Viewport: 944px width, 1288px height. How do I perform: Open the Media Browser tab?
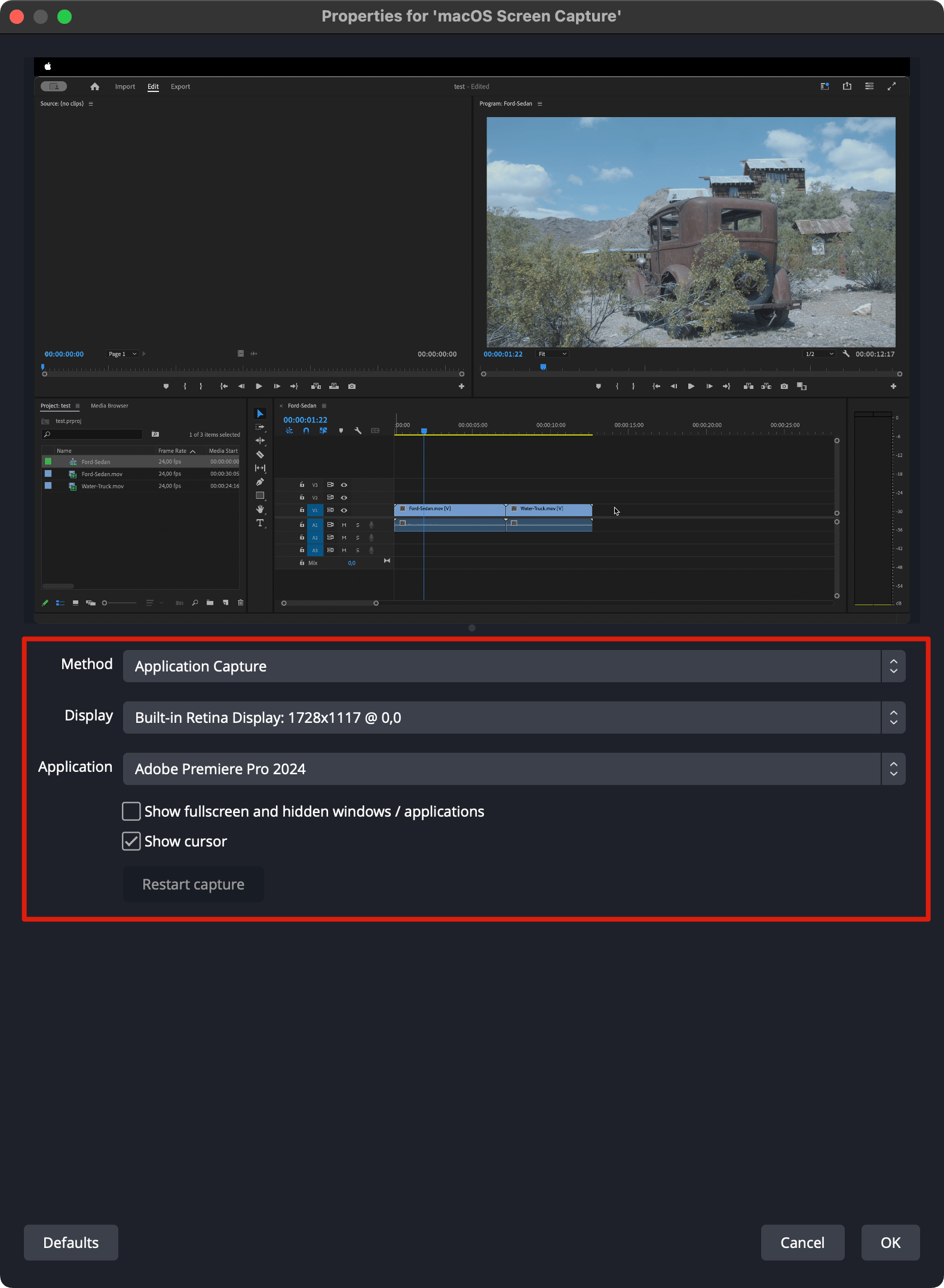pyautogui.click(x=109, y=406)
